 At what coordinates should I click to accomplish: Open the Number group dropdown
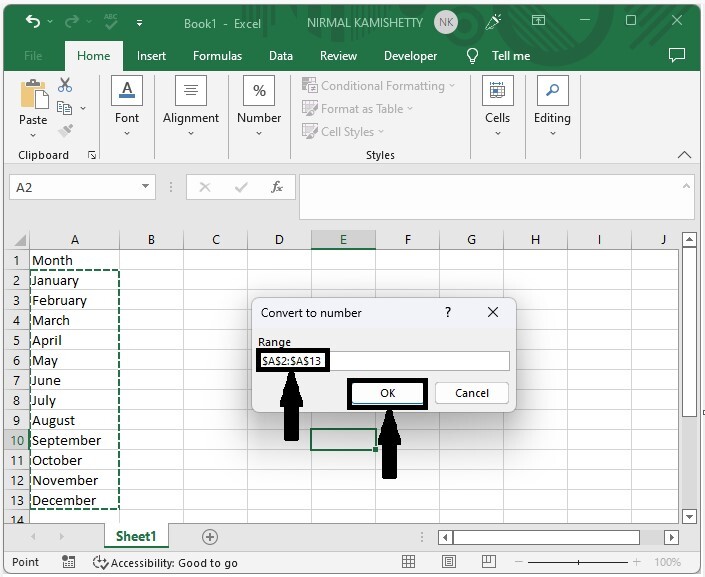[x=259, y=134]
